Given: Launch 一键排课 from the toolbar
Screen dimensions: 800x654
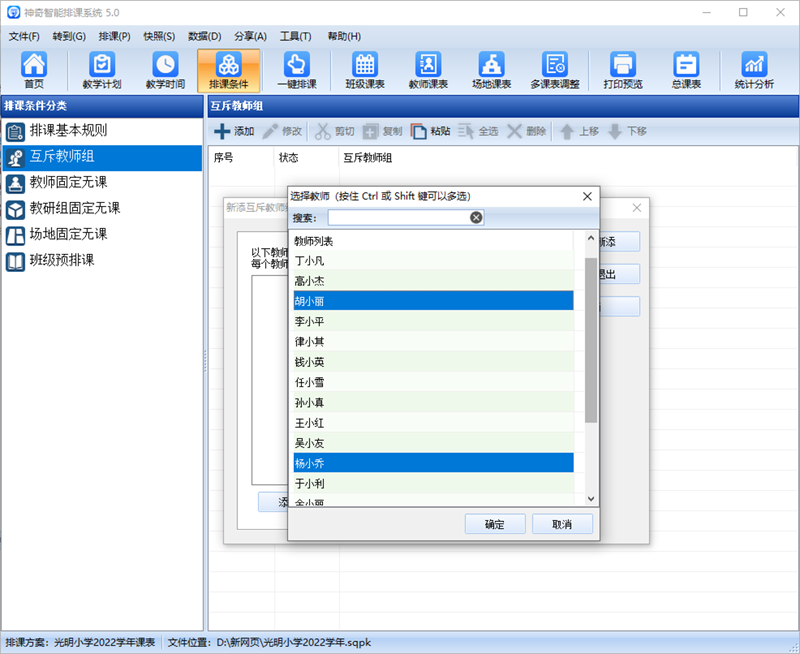Looking at the screenshot, I should coord(296,70).
